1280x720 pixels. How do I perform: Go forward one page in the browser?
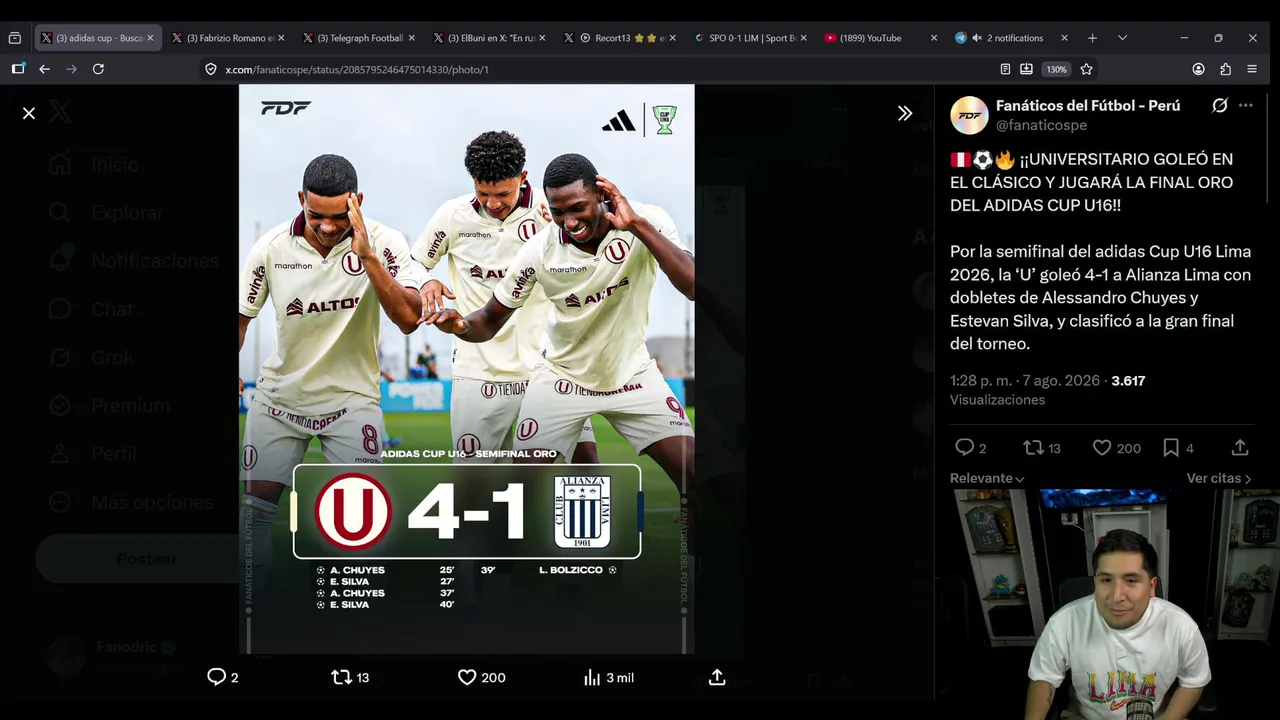71,69
